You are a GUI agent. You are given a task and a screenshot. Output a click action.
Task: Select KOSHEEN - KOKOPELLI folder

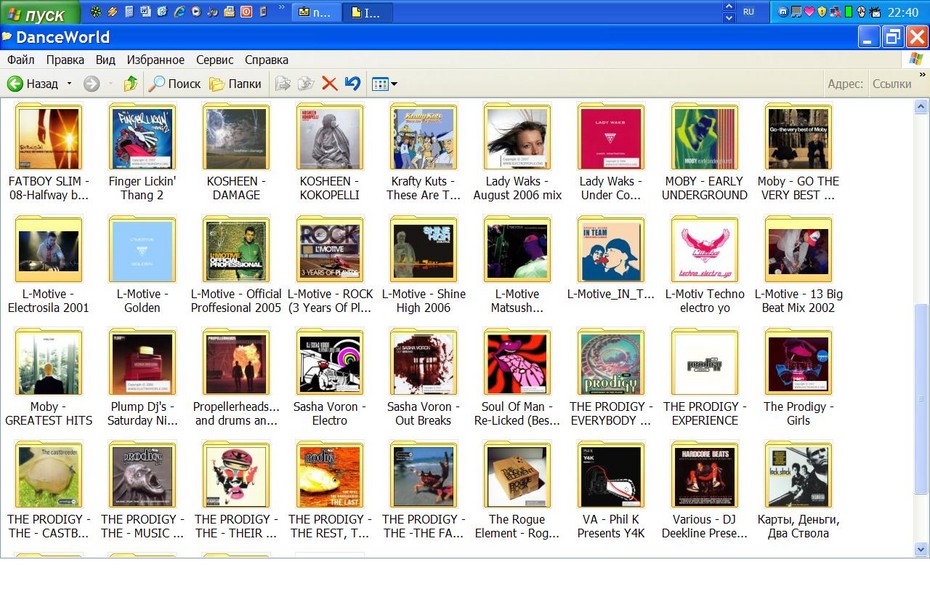click(x=329, y=153)
